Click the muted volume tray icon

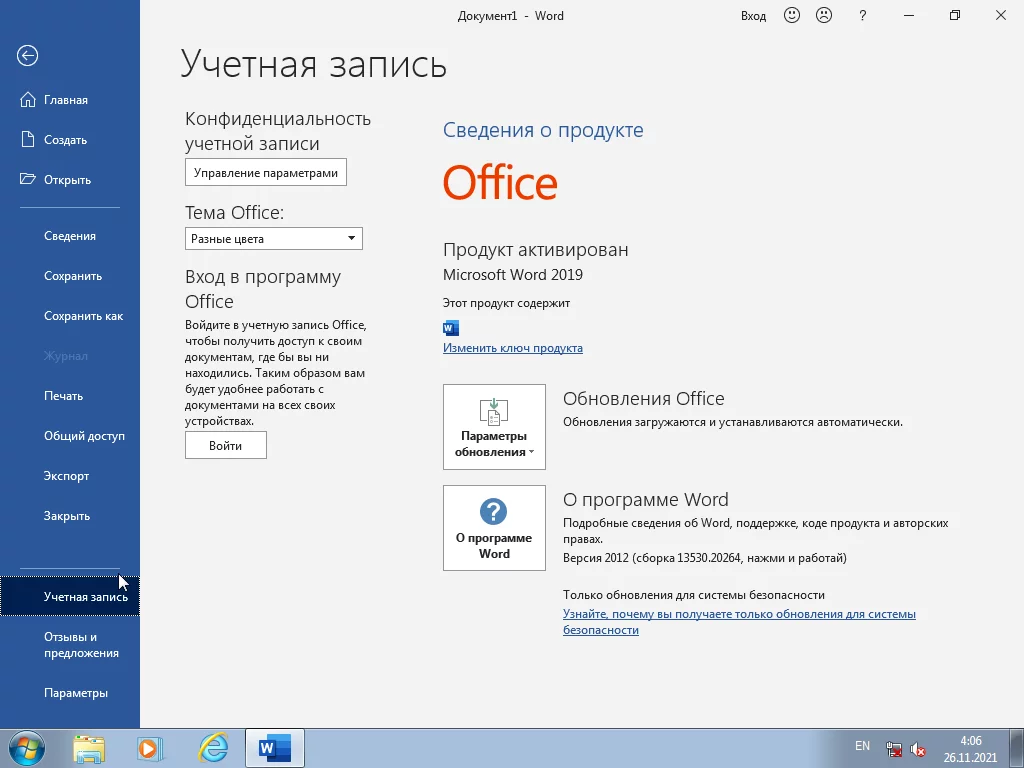click(918, 749)
